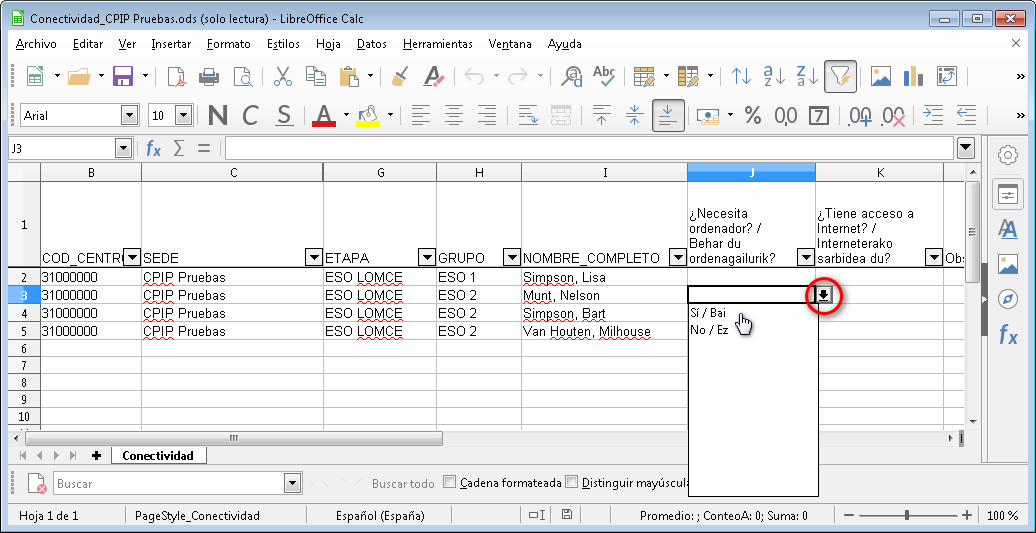1036x533 pixels.
Task: Click Clear direct formatting icon
Action: pyautogui.click(x=433, y=77)
